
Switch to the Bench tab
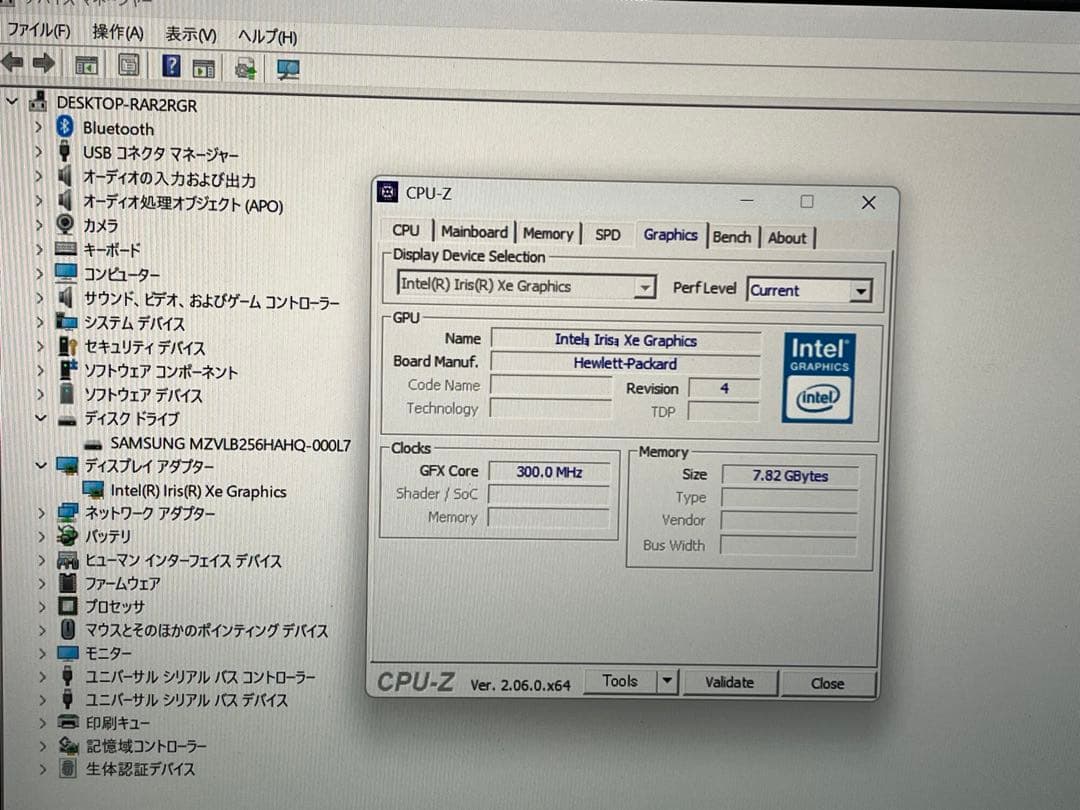pos(731,237)
